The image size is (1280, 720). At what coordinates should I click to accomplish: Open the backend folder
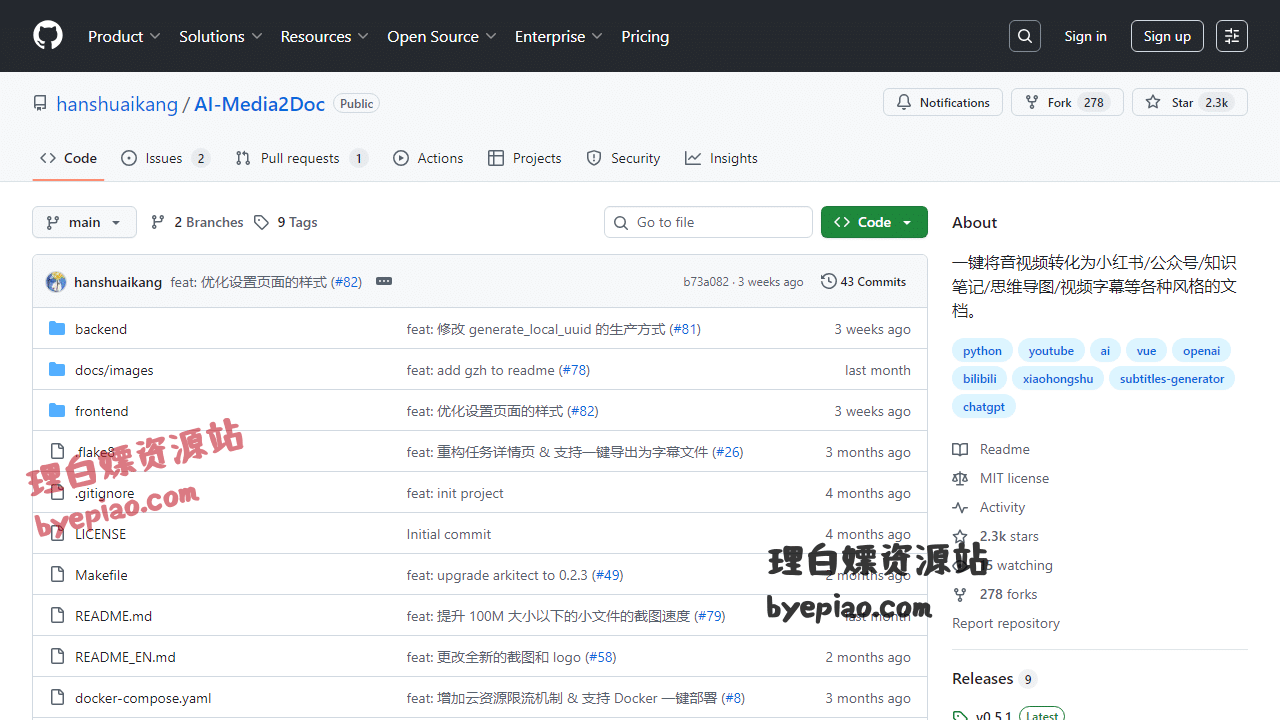[101, 329]
